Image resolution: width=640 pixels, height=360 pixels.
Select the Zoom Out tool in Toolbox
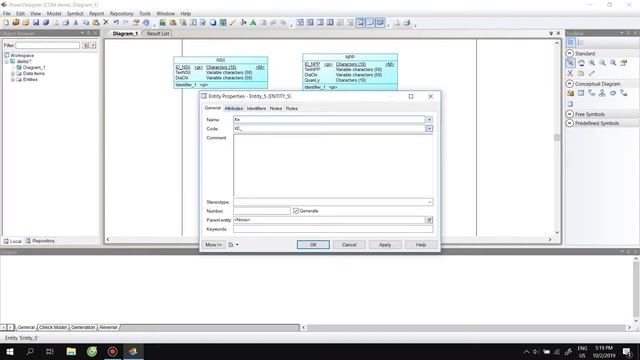tap(602, 63)
